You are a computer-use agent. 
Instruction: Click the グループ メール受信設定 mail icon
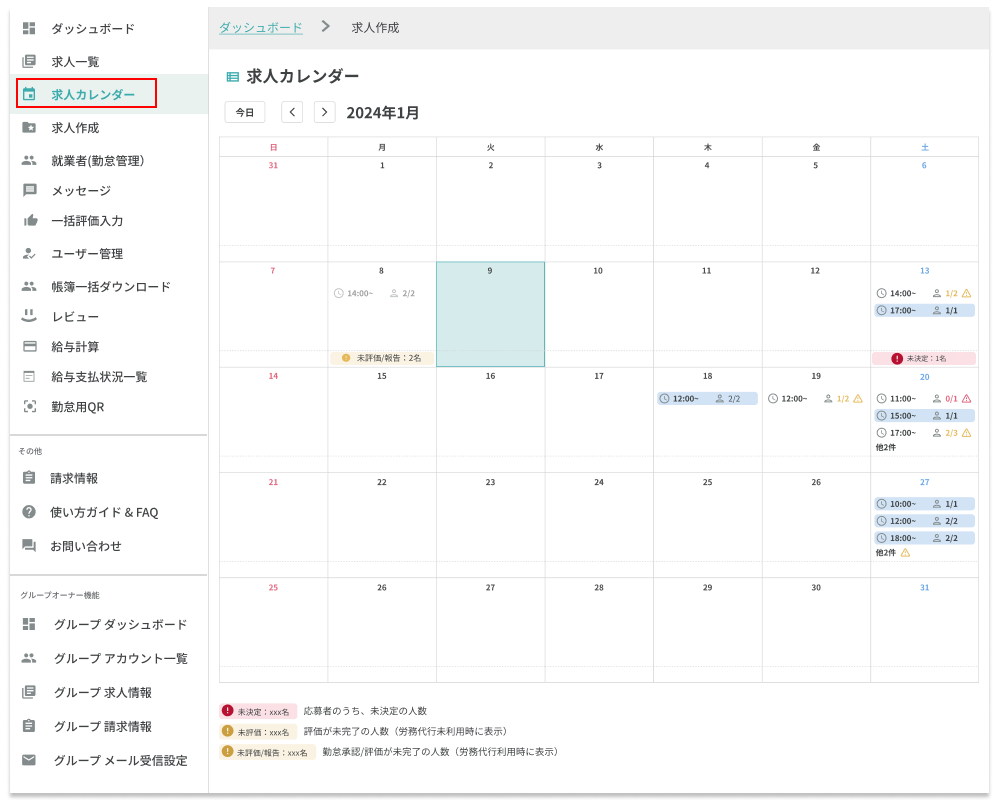(29, 760)
